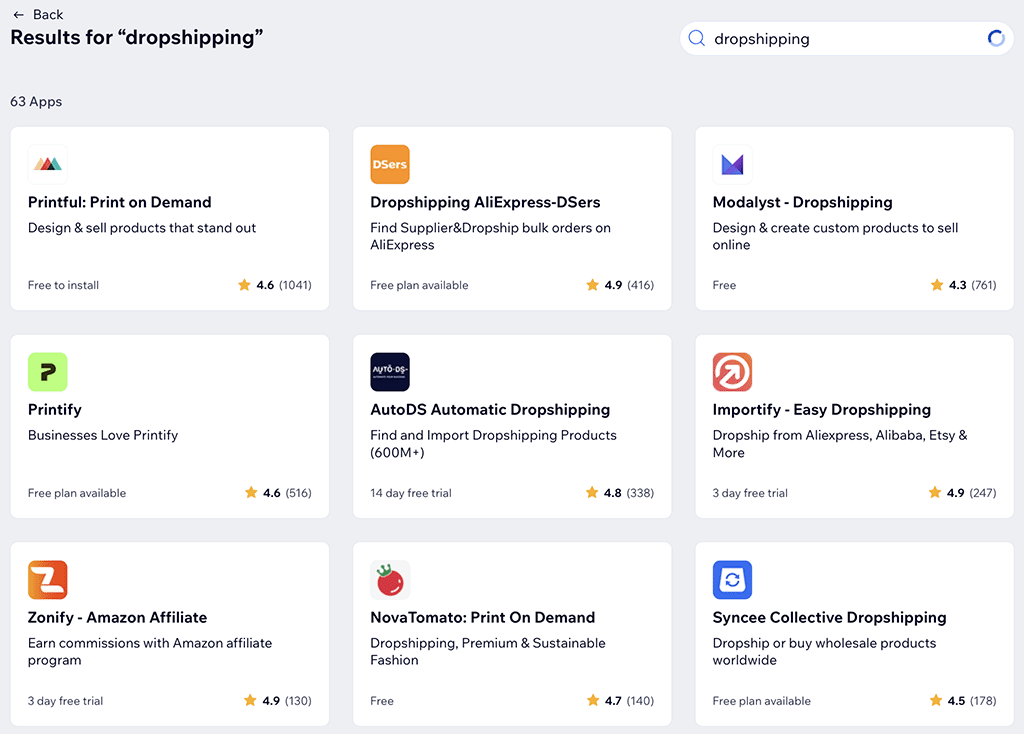Image resolution: width=1024 pixels, height=734 pixels.
Task: Click 'Dropship from Aliexpress, Alibaba' description
Action: [840, 444]
